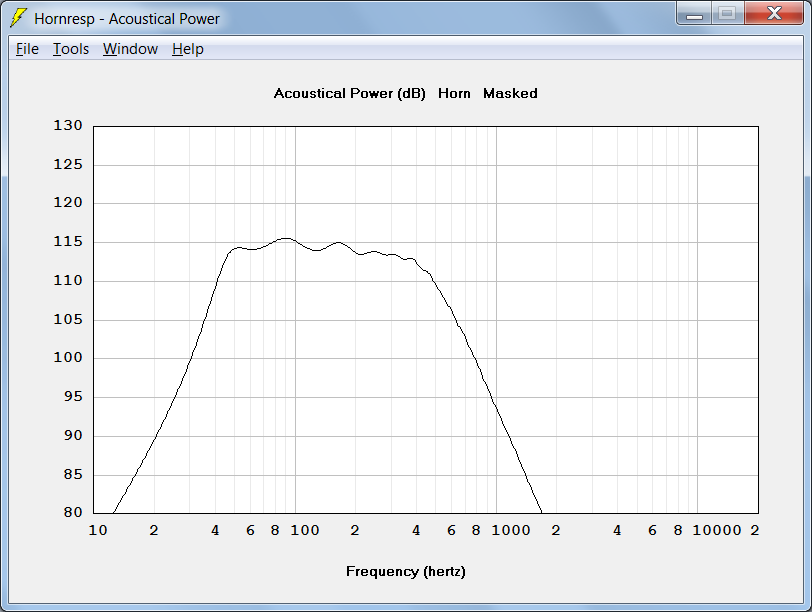Click the 'Acoustical Power (dB)' chart title
This screenshot has width=812, height=612.
coord(350,94)
